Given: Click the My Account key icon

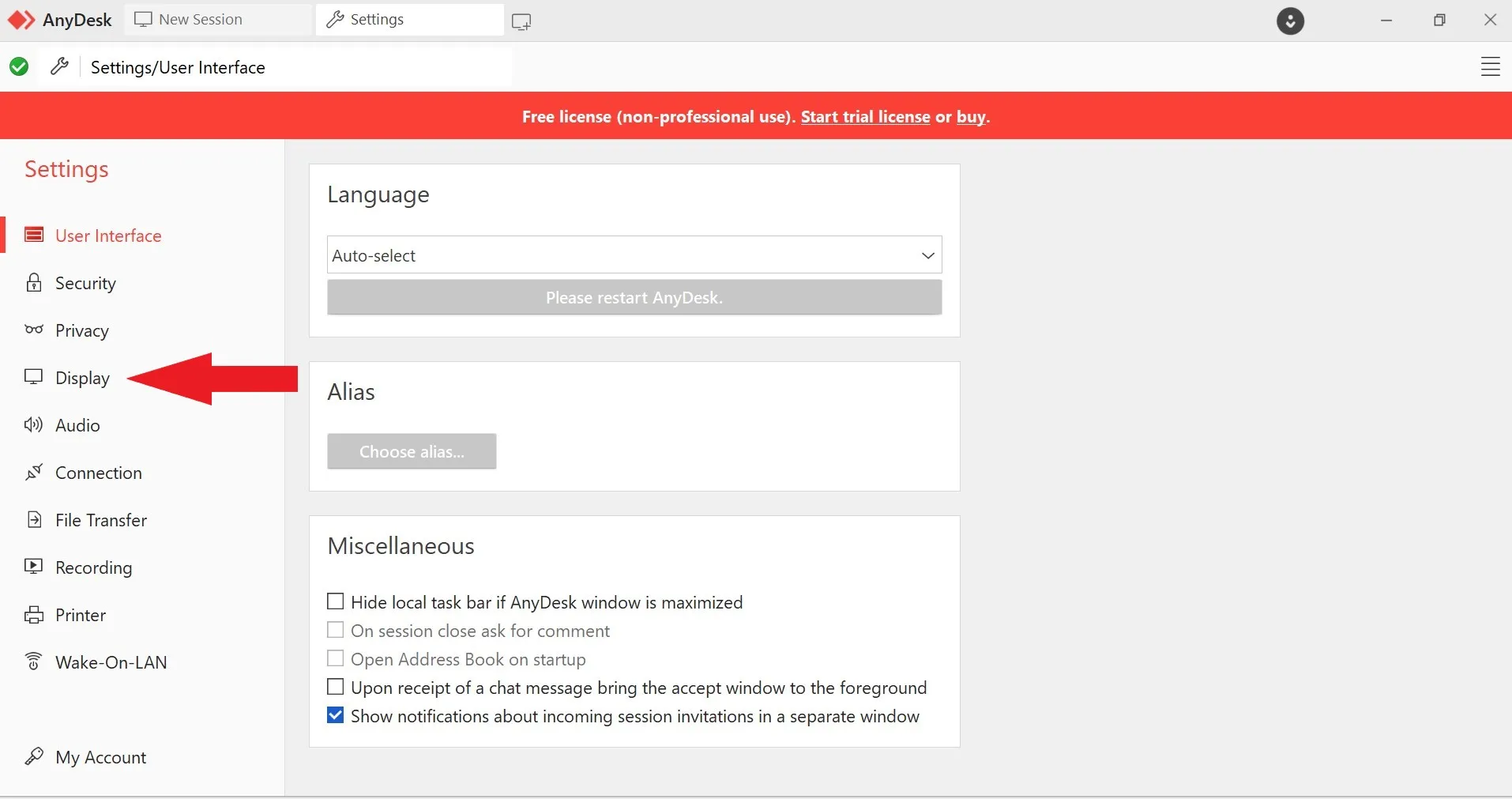Looking at the screenshot, I should pyautogui.click(x=34, y=756).
